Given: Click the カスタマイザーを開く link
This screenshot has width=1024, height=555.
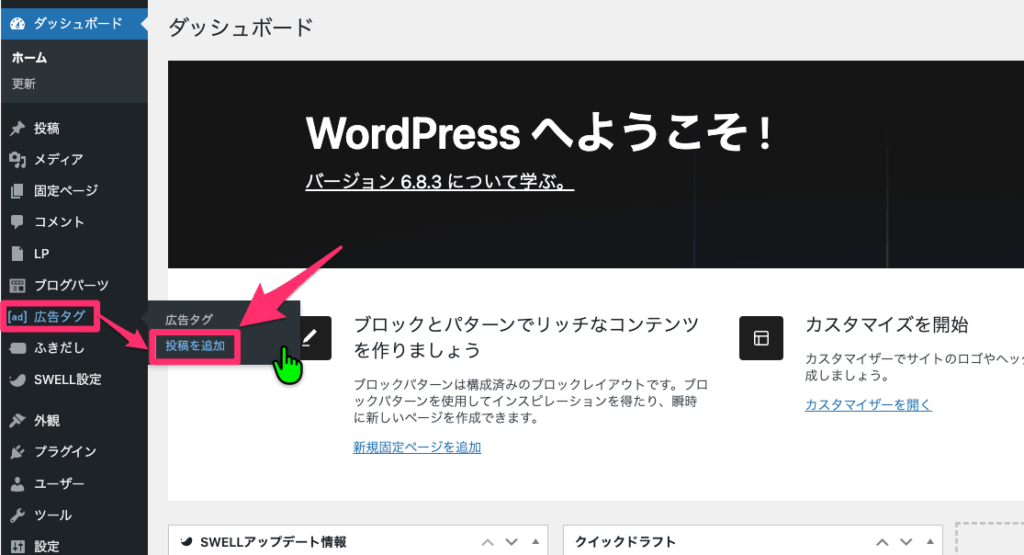Looking at the screenshot, I should click(x=868, y=405).
